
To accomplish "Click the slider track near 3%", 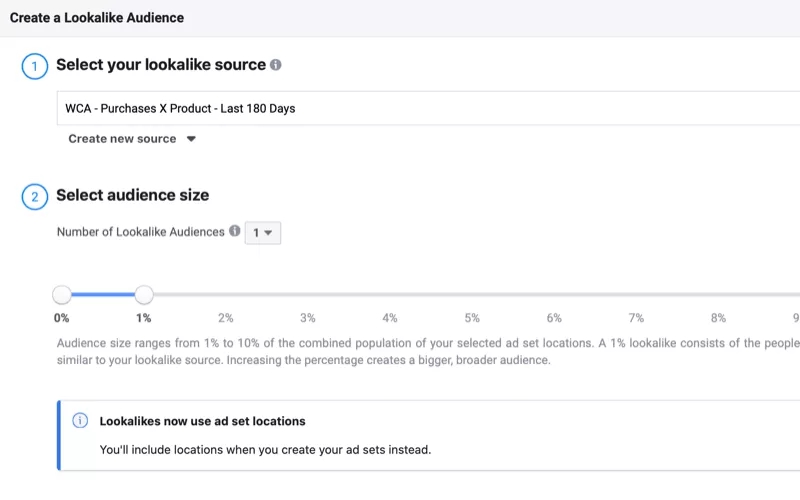I will click(x=308, y=294).
